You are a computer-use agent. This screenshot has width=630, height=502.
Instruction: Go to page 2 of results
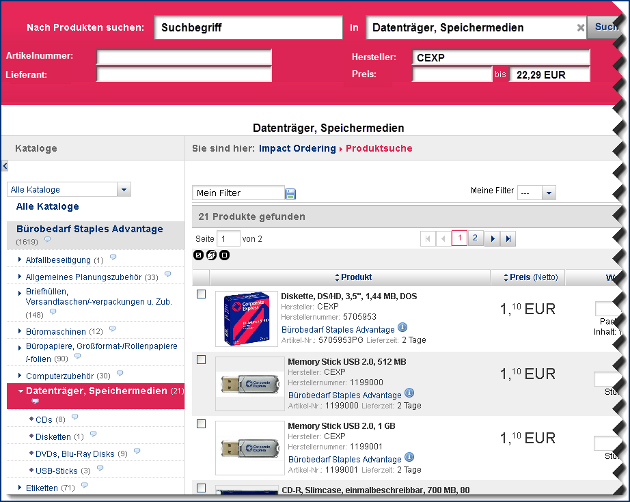point(475,239)
